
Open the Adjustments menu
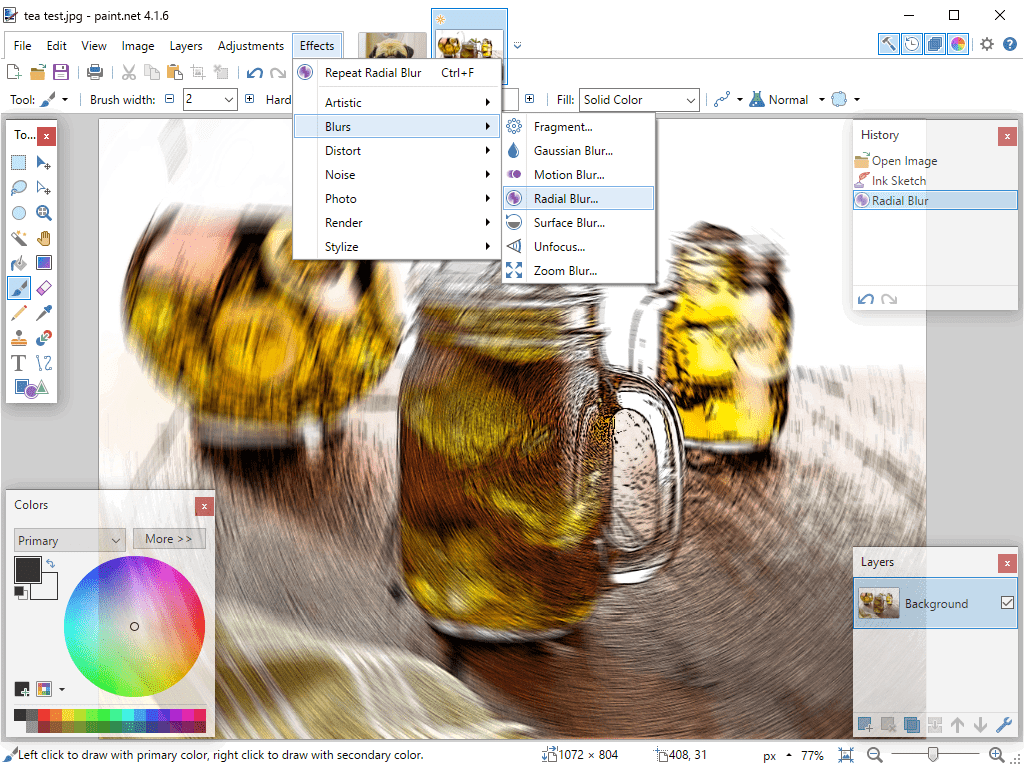coord(251,46)
